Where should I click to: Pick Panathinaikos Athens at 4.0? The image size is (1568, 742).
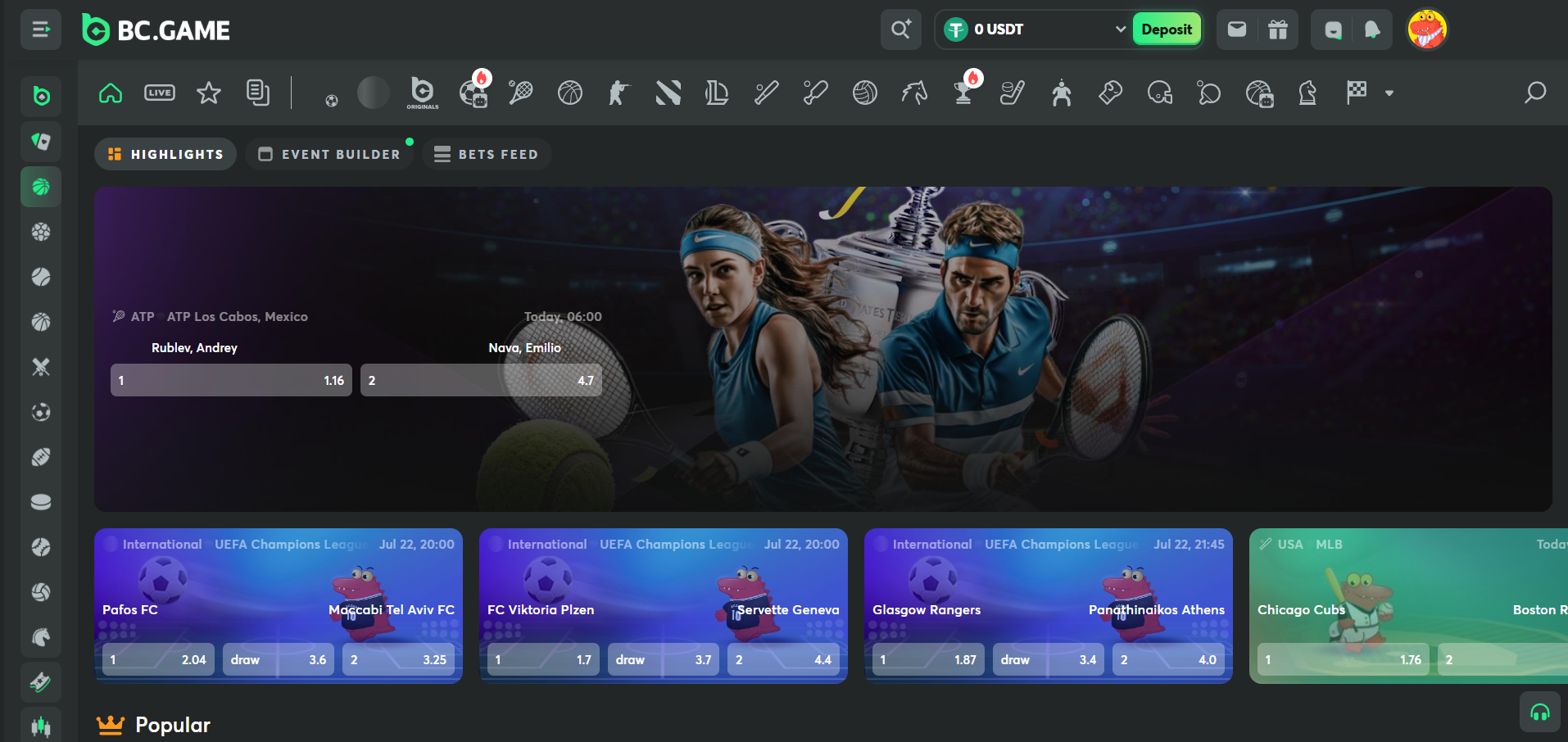[1168, 659]
